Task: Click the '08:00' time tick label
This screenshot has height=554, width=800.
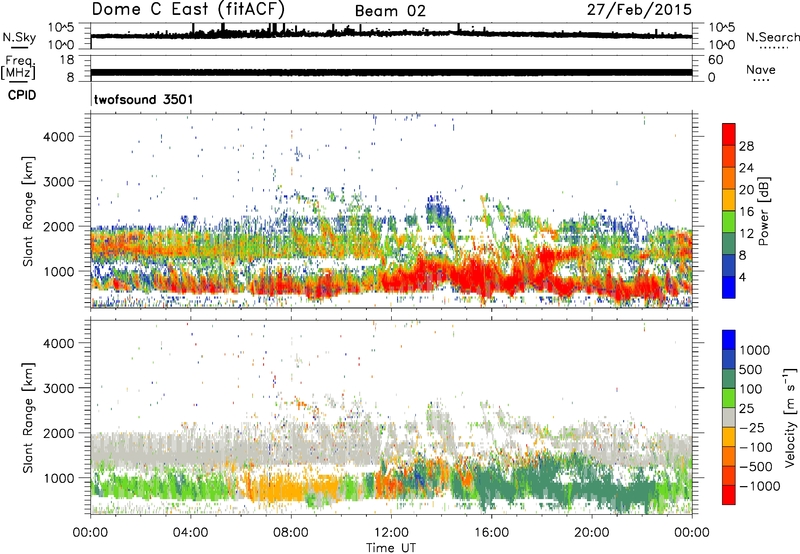Action: (x=291, y=533)
